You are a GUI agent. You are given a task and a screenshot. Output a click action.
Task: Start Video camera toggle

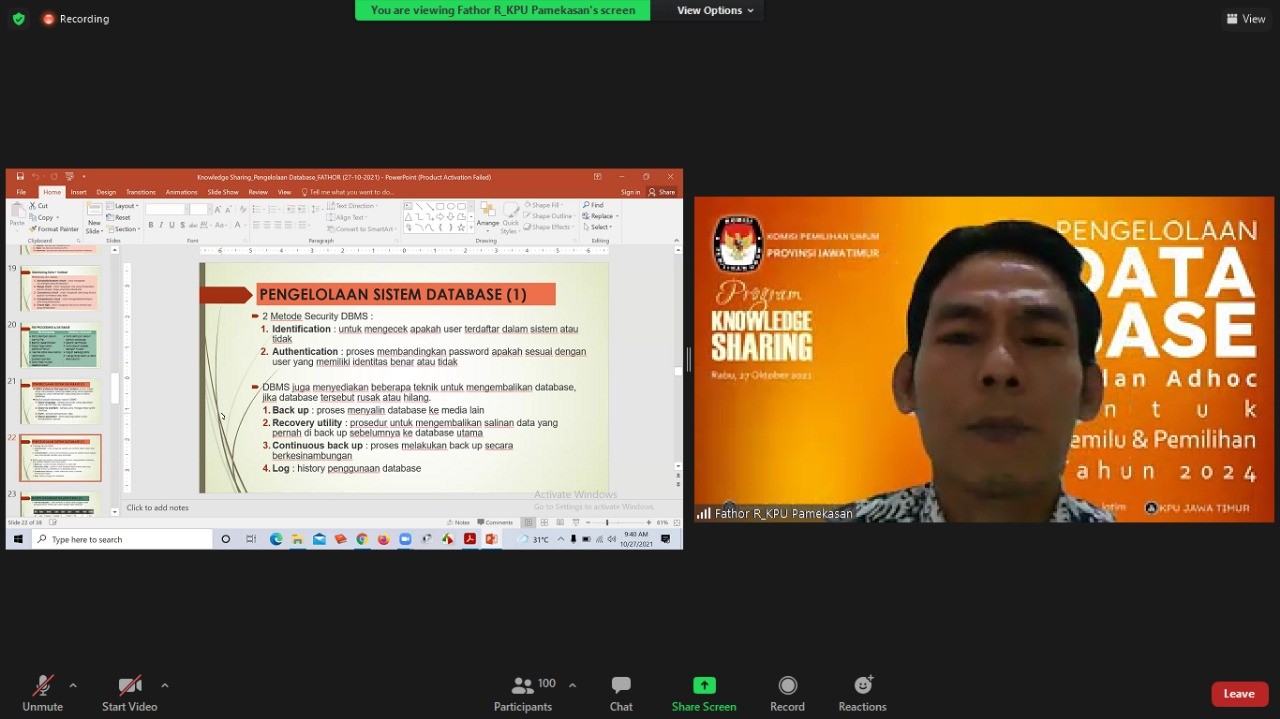pyautogui.click(x=129, y=693)
